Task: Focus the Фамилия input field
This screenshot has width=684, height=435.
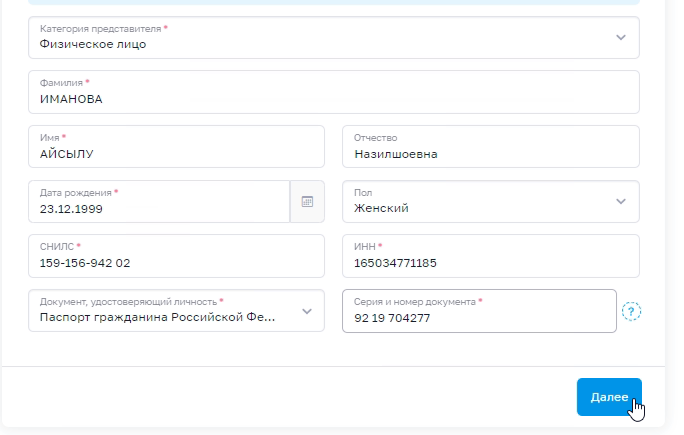Action: pos(334,92)
